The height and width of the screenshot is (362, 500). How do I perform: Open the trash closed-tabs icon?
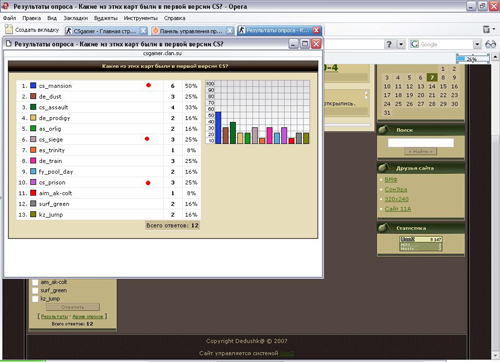pyautogui.click(x=486, y=30)
